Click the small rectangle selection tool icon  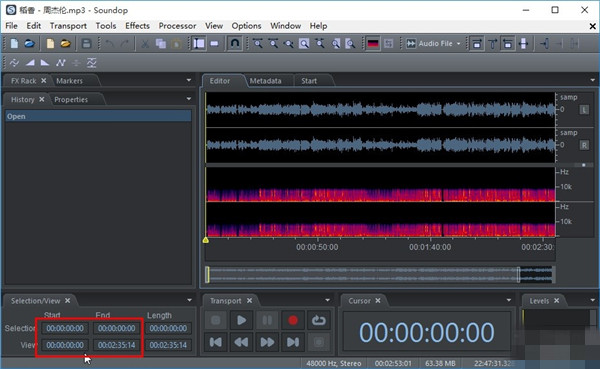point(215,44)
